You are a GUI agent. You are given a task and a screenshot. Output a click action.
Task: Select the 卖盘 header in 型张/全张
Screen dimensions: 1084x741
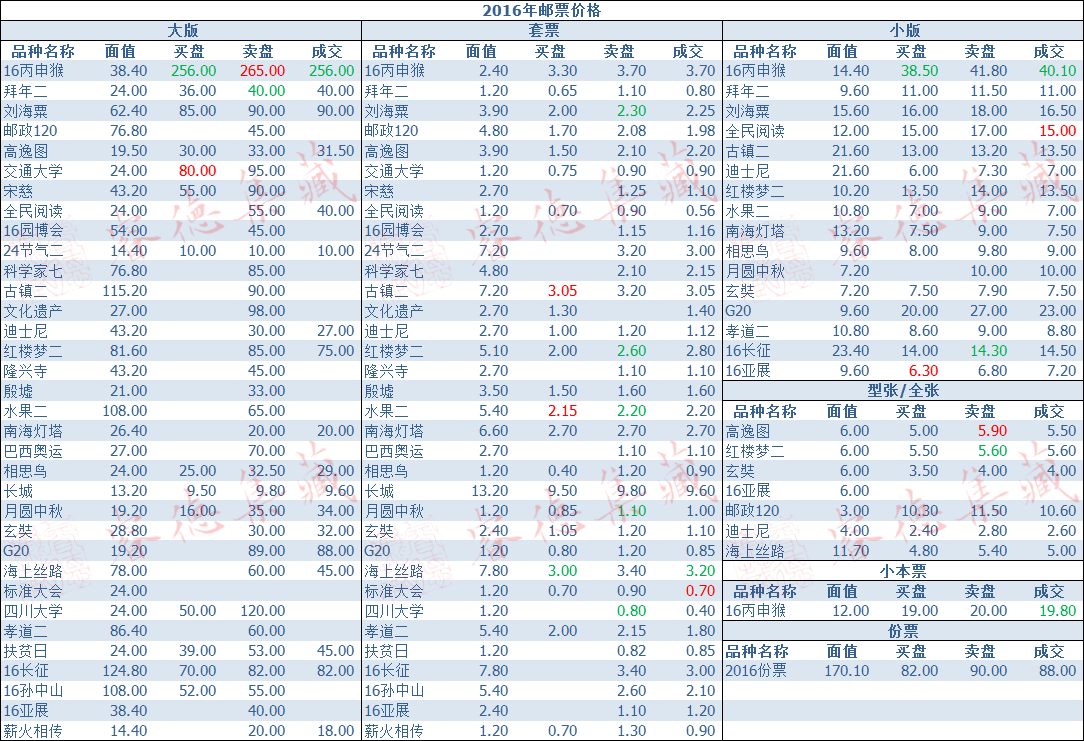(x=980, y=411)
